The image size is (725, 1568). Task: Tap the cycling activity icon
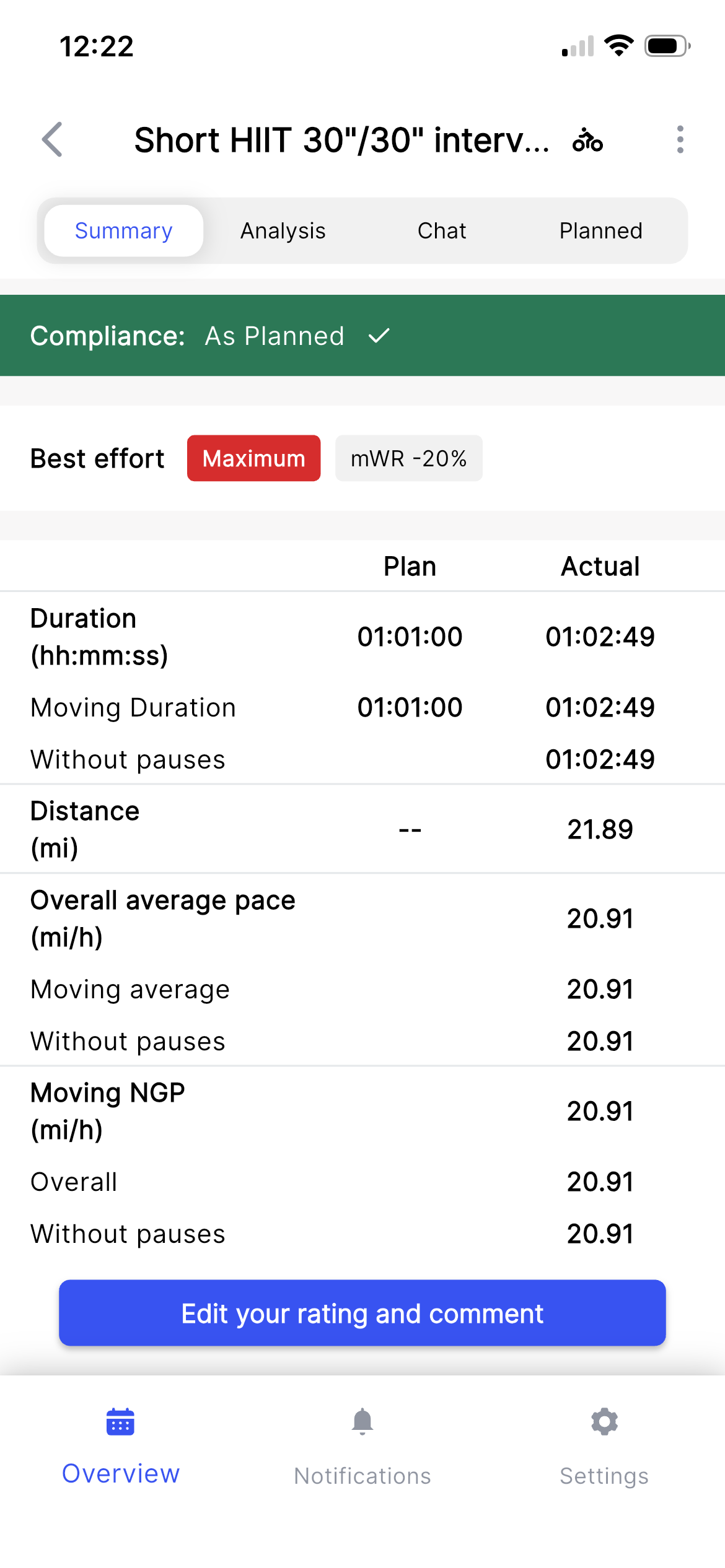coord(587,140)
